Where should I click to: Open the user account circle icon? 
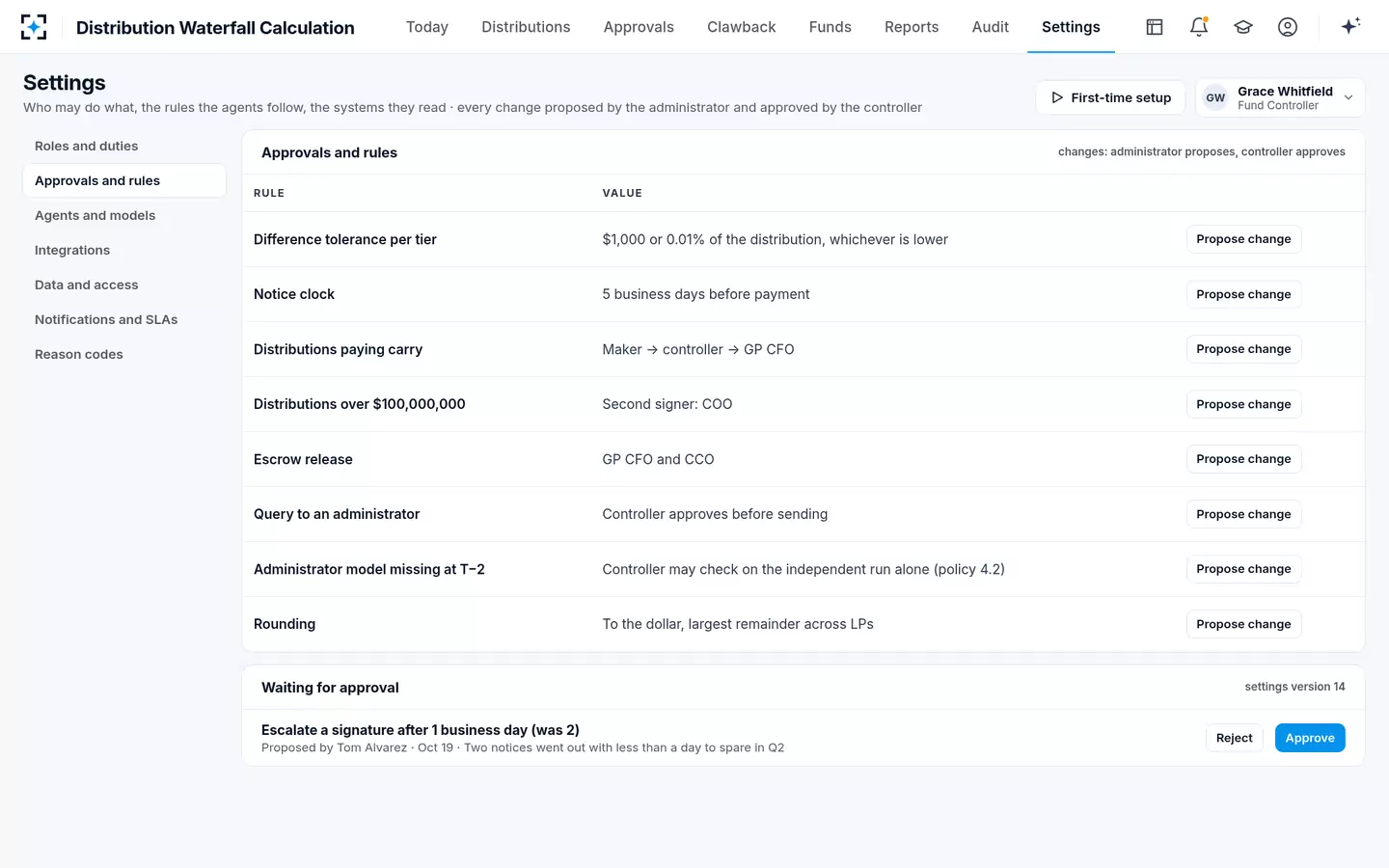1288,27
